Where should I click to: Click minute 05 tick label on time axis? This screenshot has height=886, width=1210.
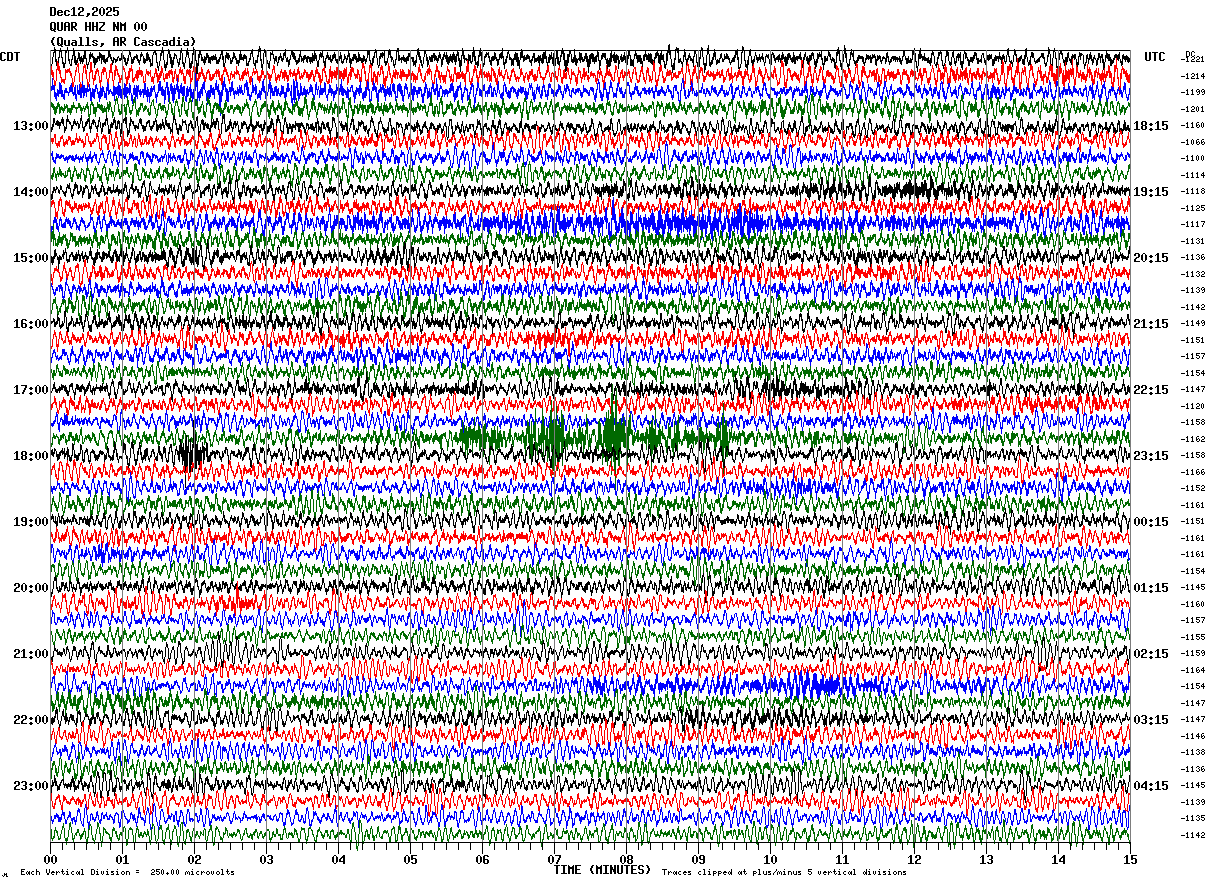(x=411, y=859)
